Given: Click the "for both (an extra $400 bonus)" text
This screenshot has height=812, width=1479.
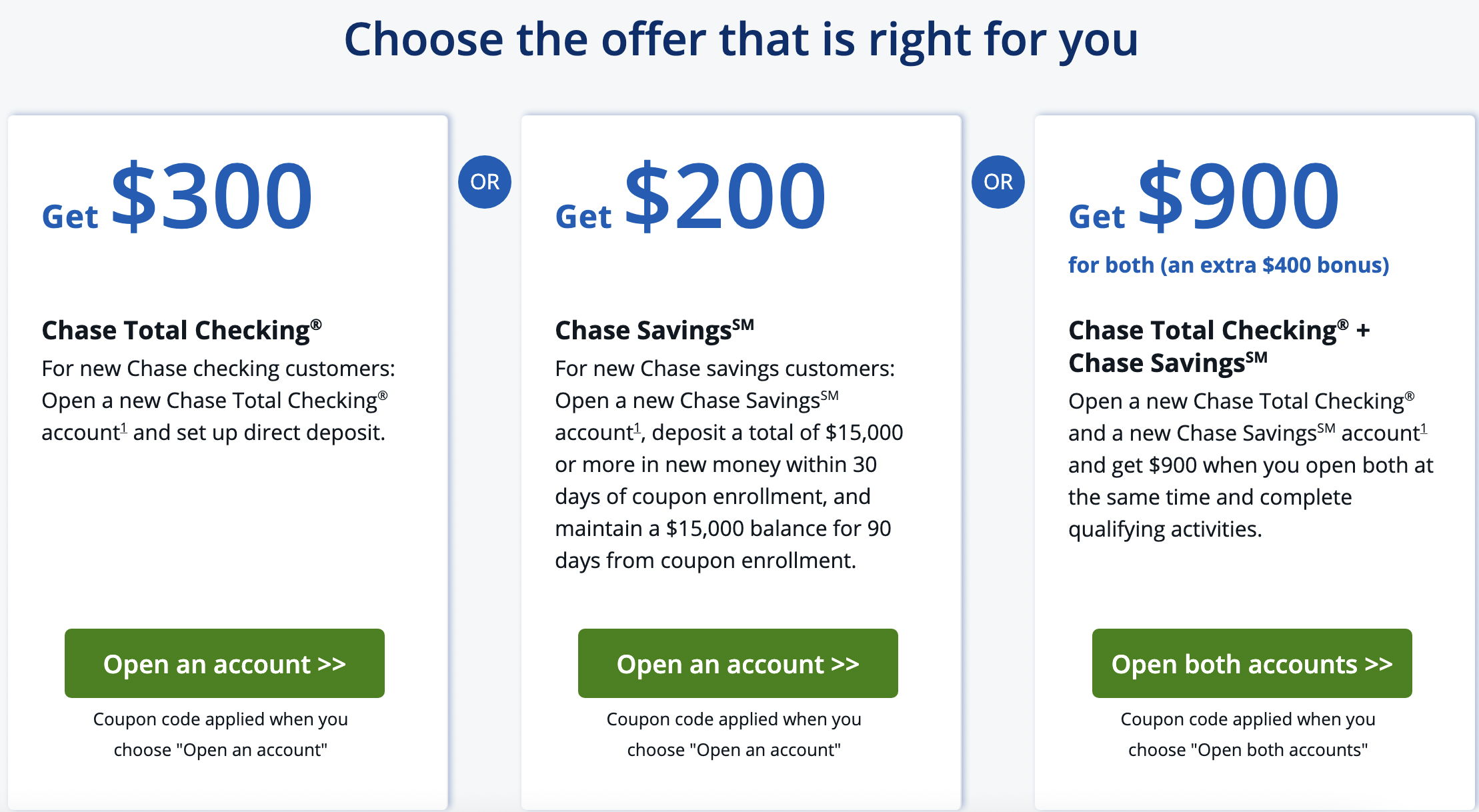Looking at the screenshot, I should pyautogui.click(x=1228, y=265).
